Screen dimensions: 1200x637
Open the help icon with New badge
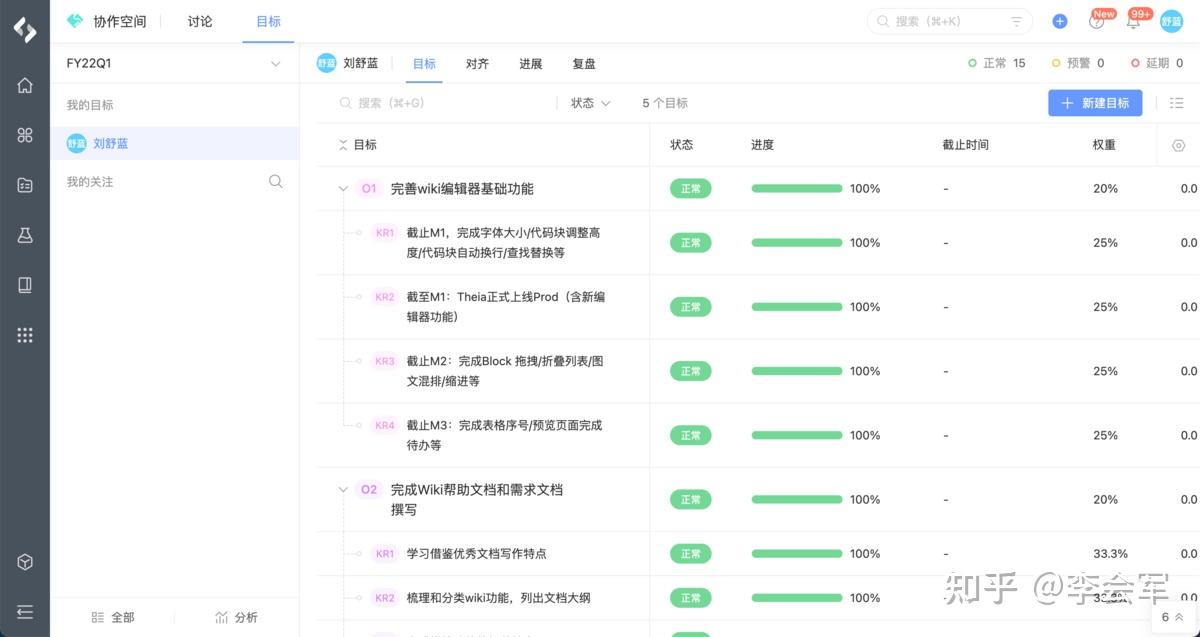[x=1097, y=20]
